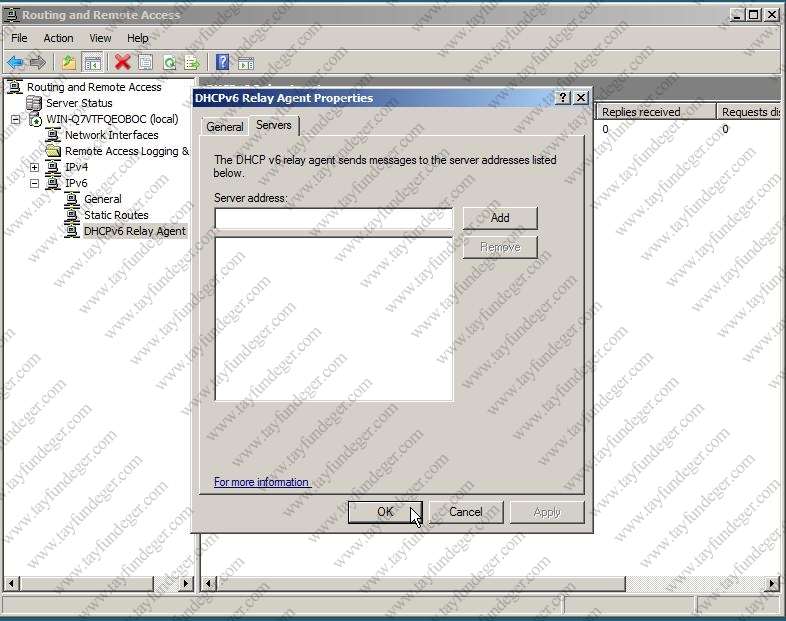The width and height of the screenshot is (786, 621).
Task: Click the Refresh toolbar icon
Action: click(169, 63)
